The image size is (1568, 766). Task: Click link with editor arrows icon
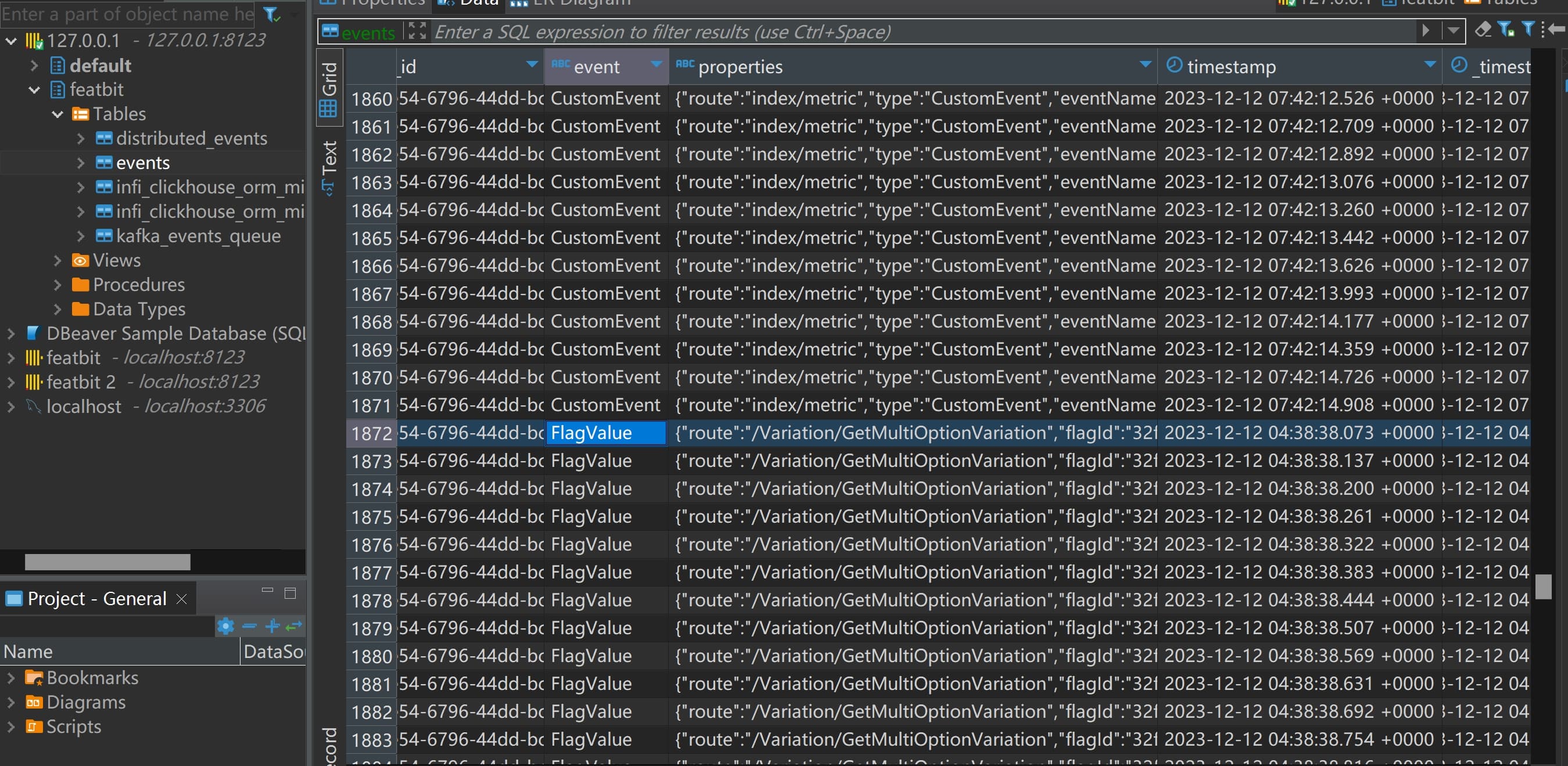point(294,625)
